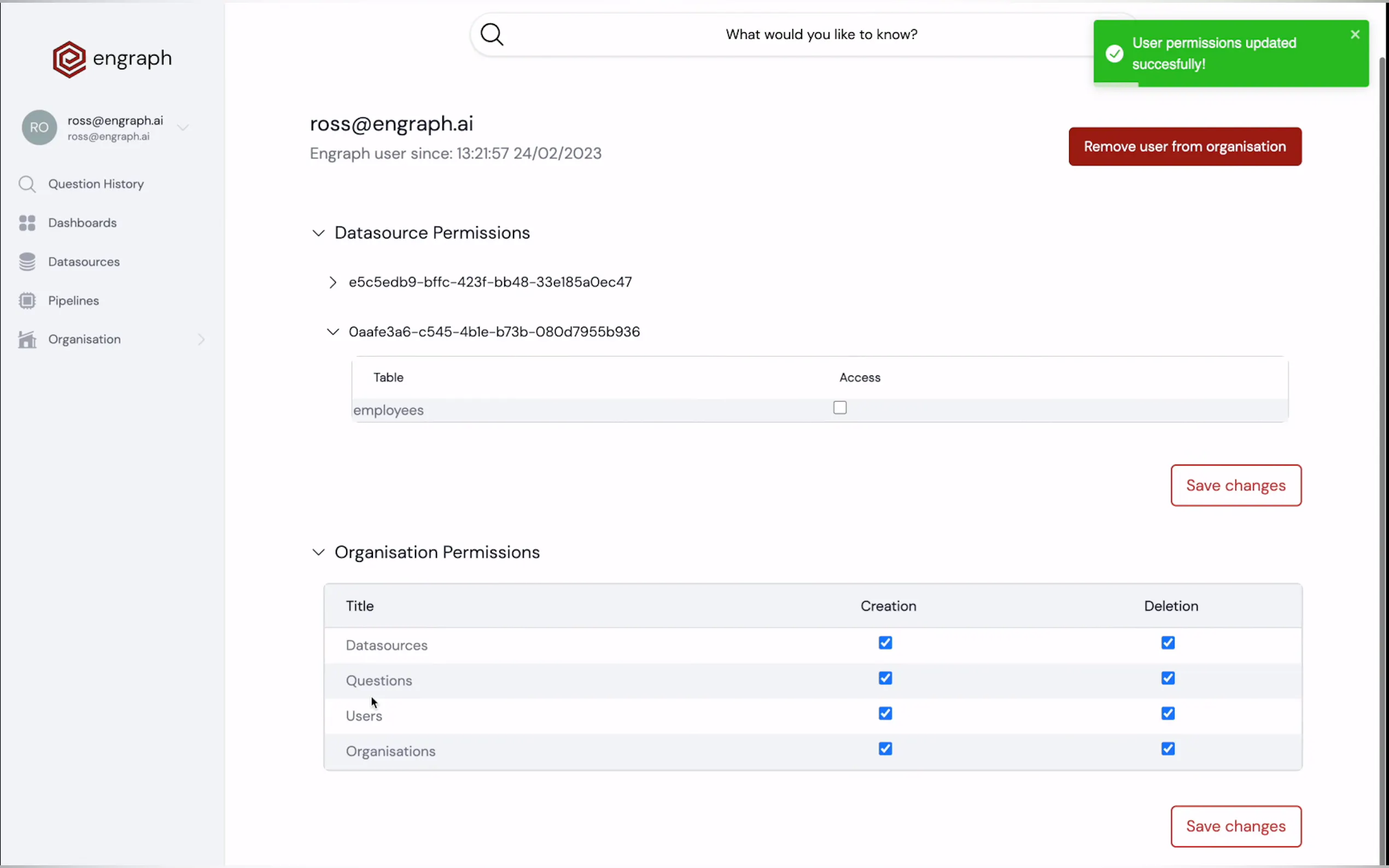Click the Question History sidebar icon
1389x868 pixels.
coord(27,184)
